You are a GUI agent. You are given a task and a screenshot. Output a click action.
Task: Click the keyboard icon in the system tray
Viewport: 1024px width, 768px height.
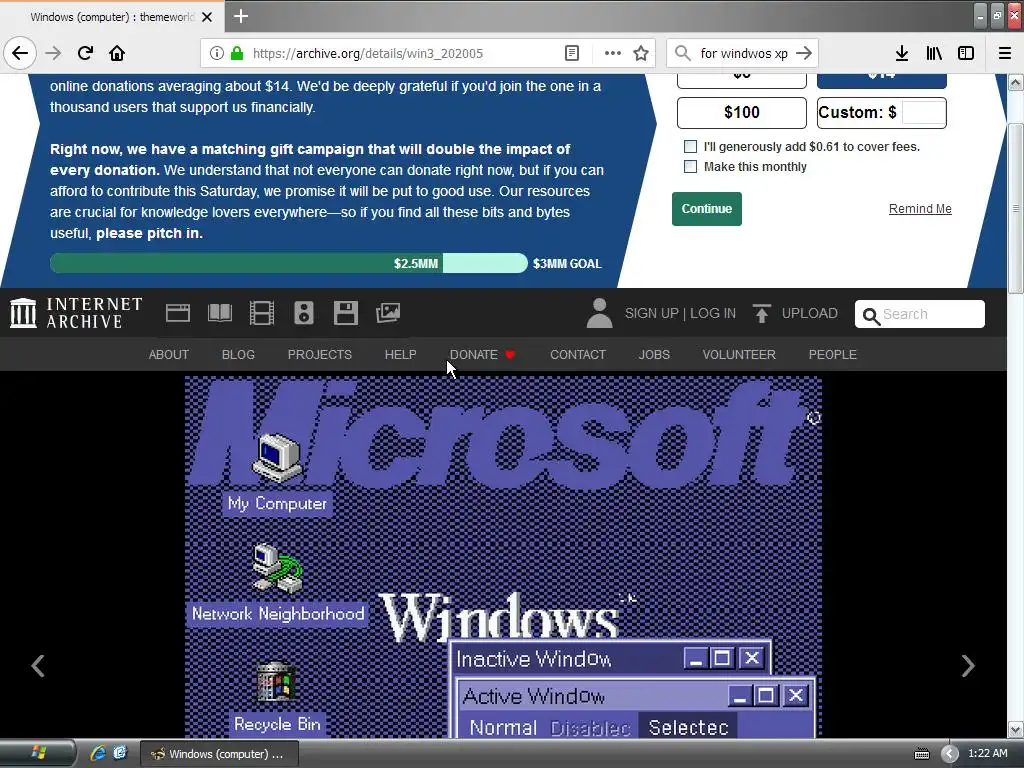click(921, 754)
